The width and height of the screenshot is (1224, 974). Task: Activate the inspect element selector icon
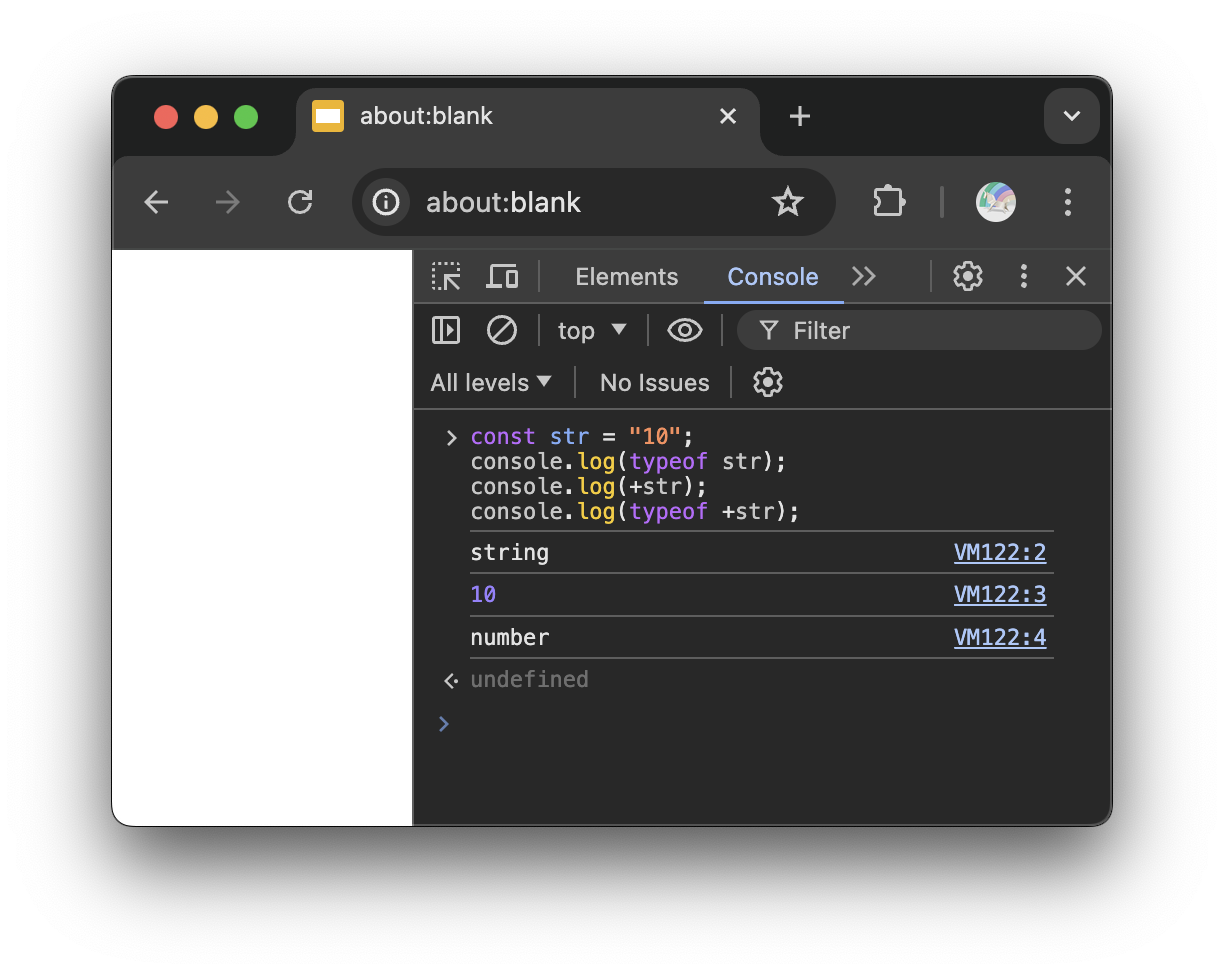(x=446, y=277)
